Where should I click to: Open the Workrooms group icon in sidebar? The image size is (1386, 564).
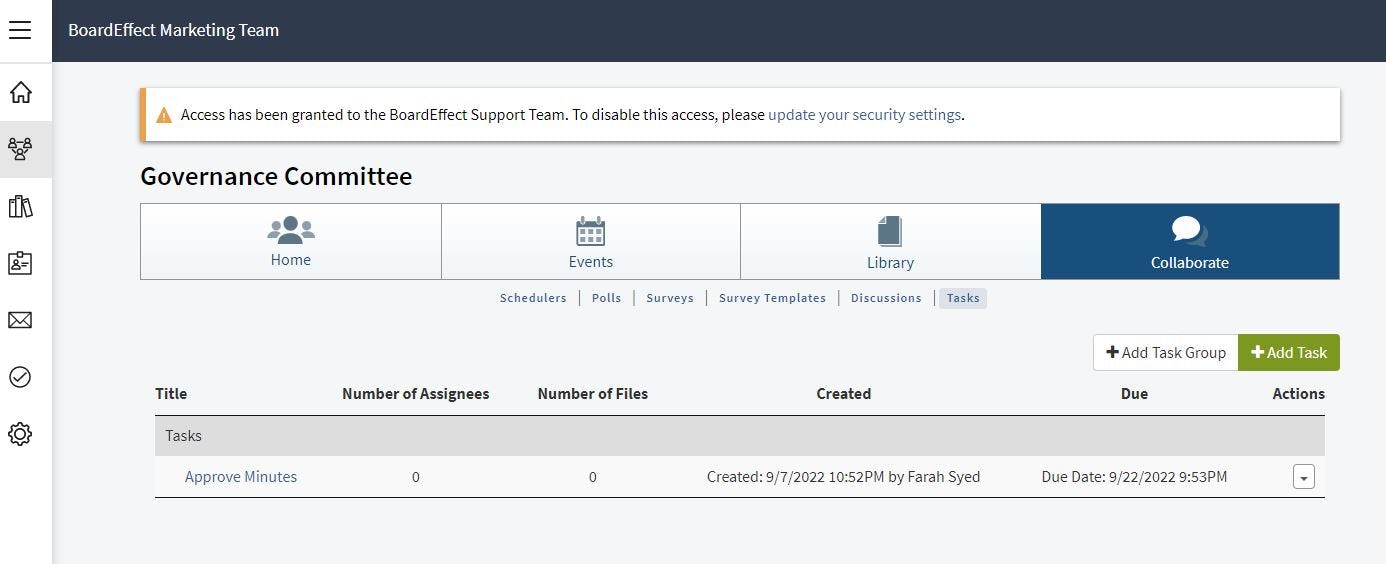point(20,150)
